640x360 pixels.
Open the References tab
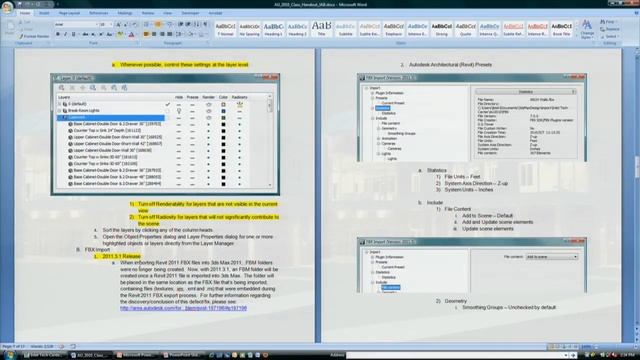pos(98,13)
